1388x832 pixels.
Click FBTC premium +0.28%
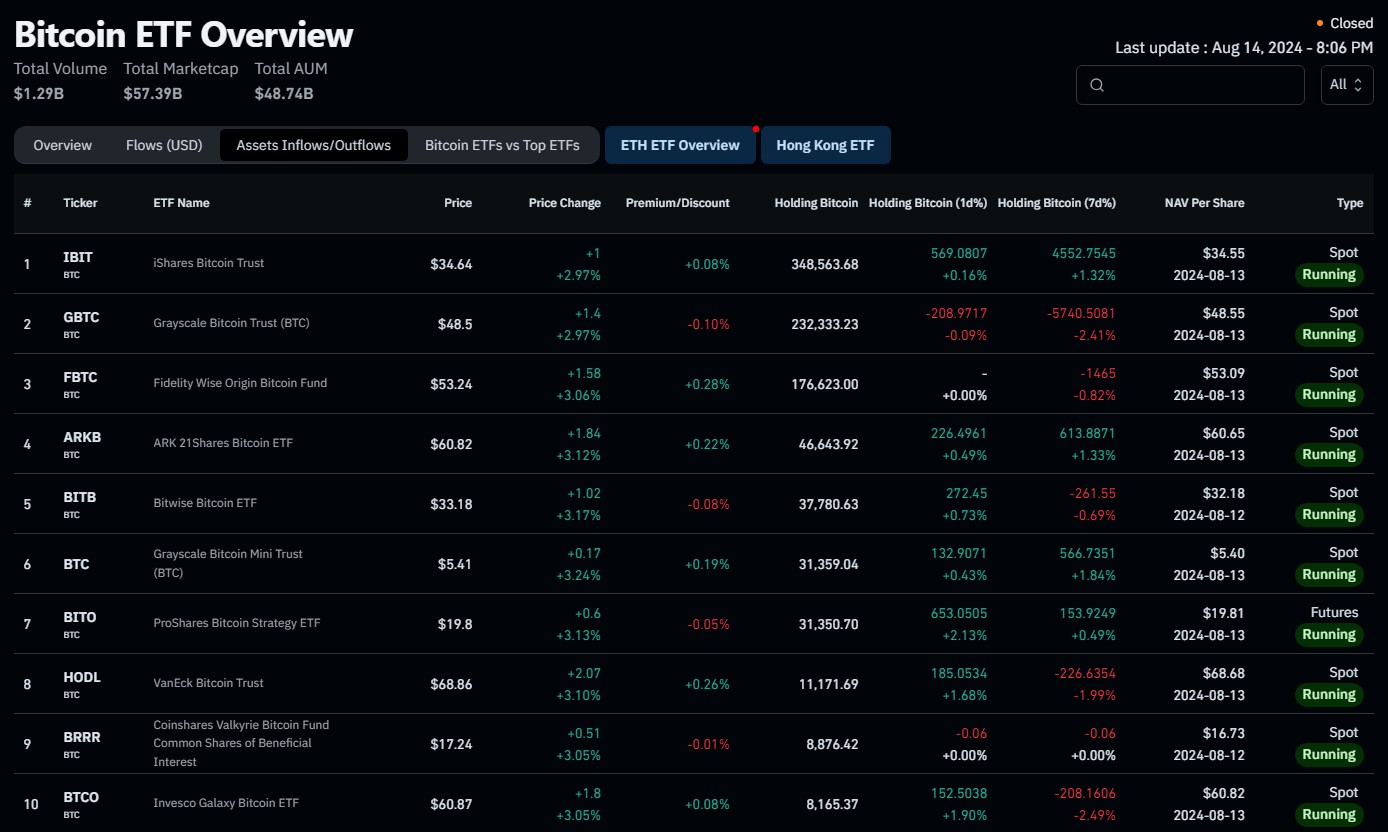(x=707, y=384)
